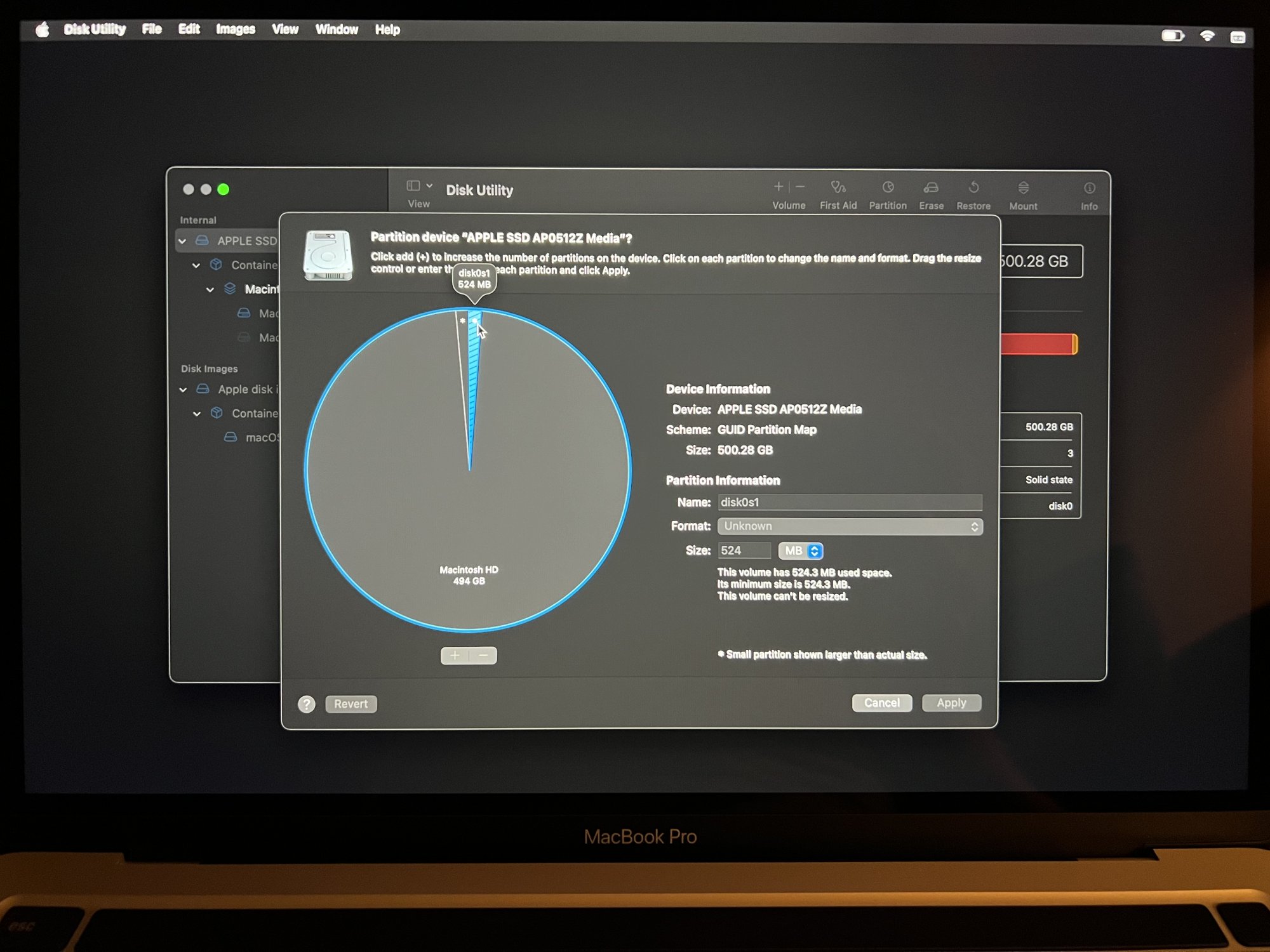
Task: Click the remove partition minus button
Action: point(483,656)
